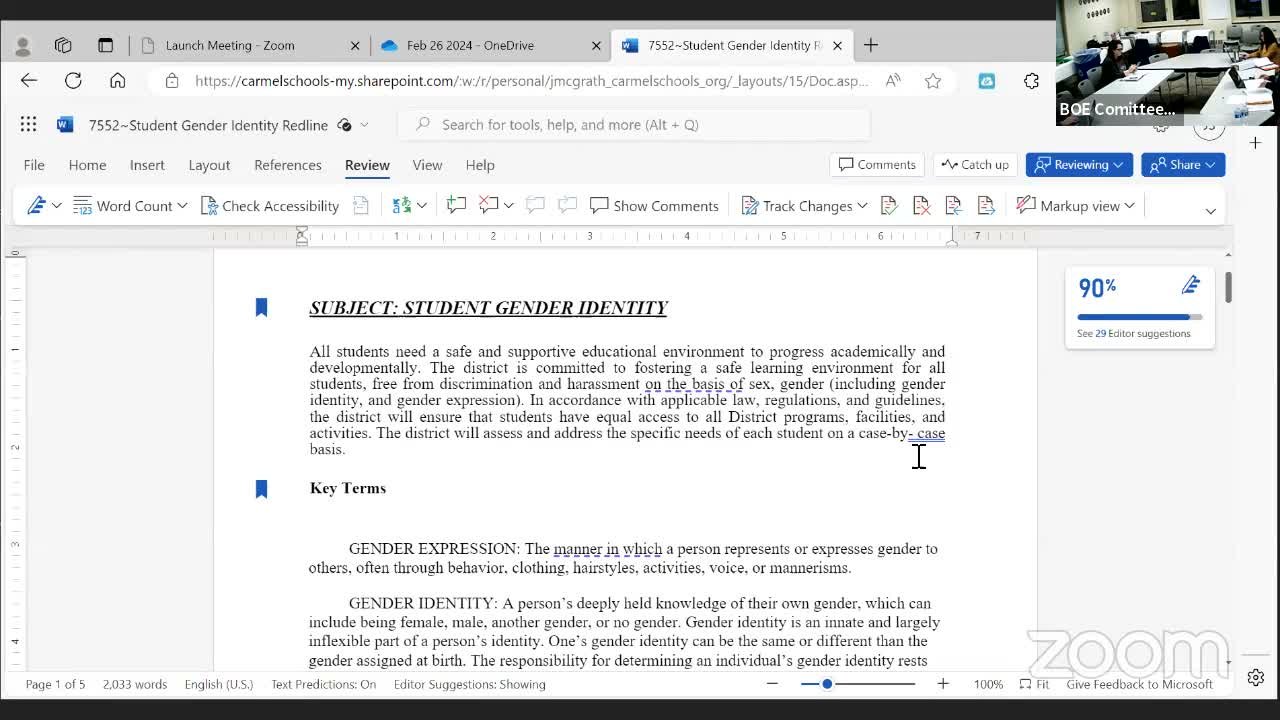Image resolution: width=1280 pixels, height=720 pixels.
Task: Open the Office app launcher grid
Action: pos(28,124)
